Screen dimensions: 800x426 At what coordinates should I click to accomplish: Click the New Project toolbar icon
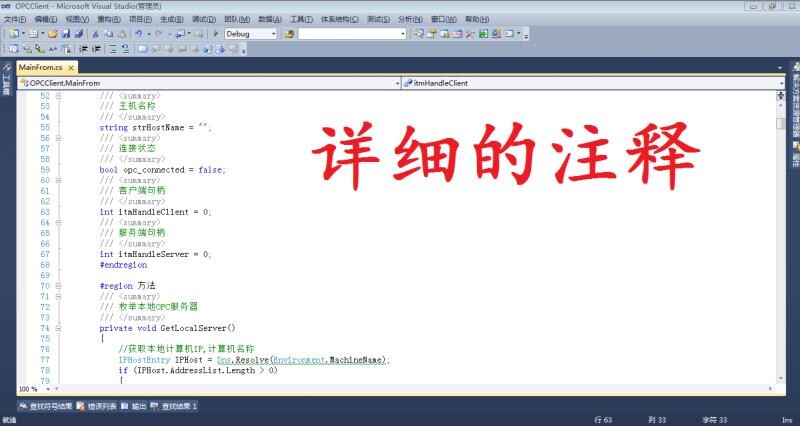click(14, 34)
